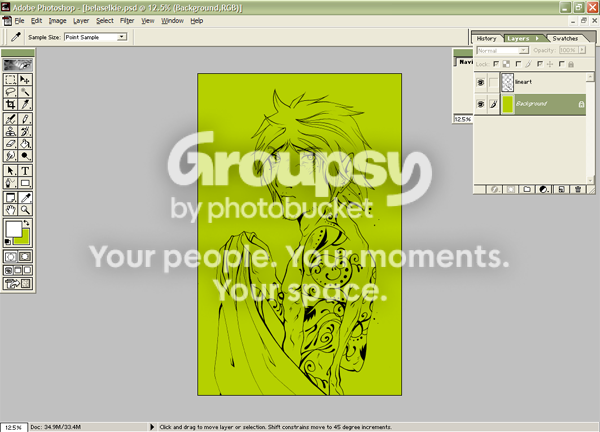Select the History Brush tool

click(25, 131)
